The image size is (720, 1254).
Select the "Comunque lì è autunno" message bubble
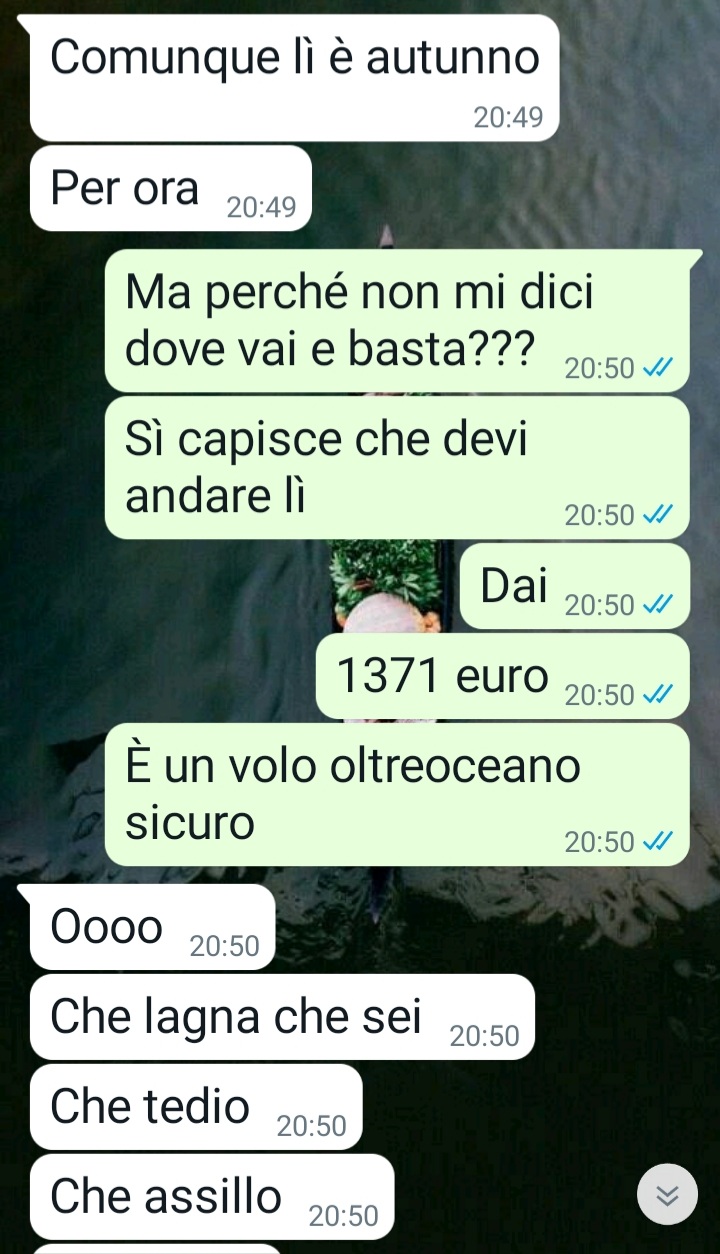(x=294, y=78)
